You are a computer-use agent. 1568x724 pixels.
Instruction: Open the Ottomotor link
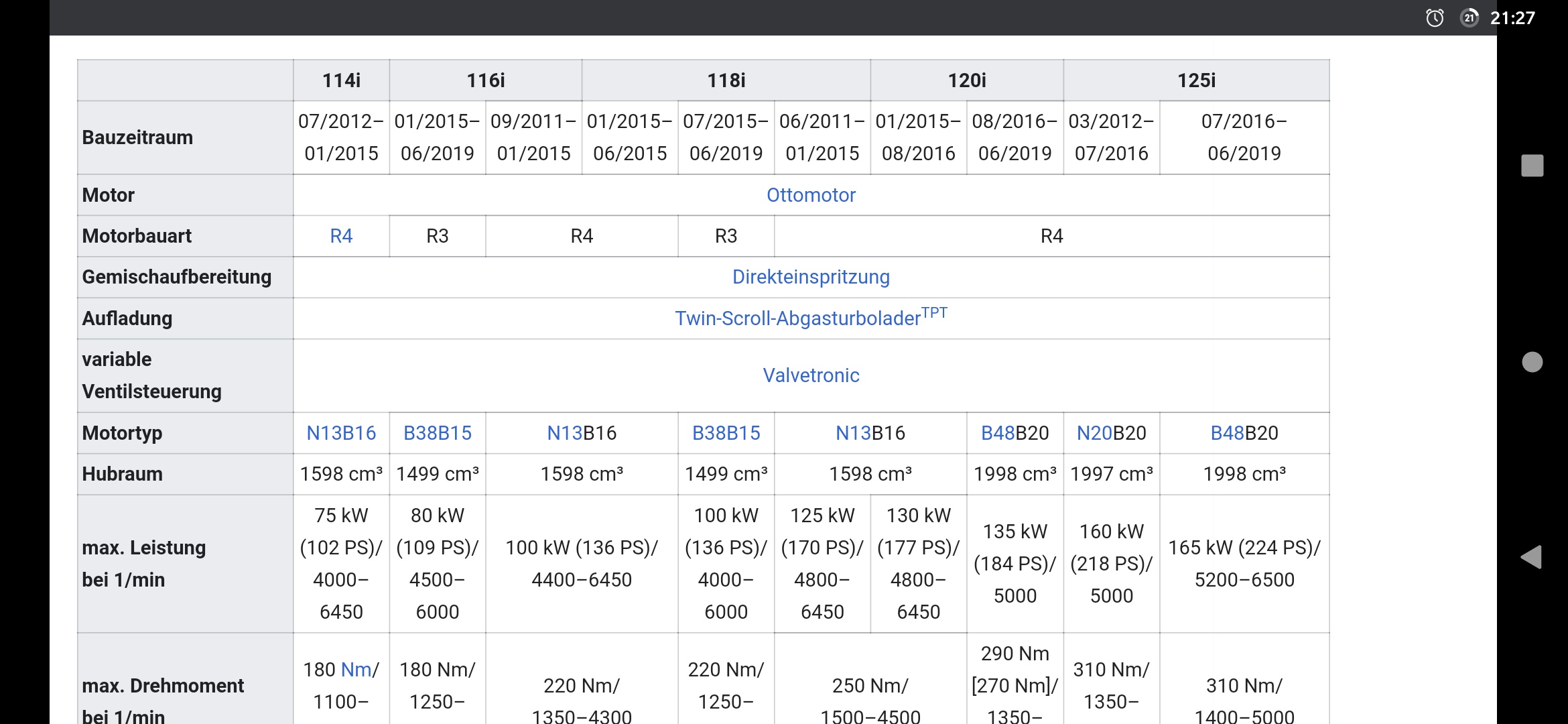812,195
